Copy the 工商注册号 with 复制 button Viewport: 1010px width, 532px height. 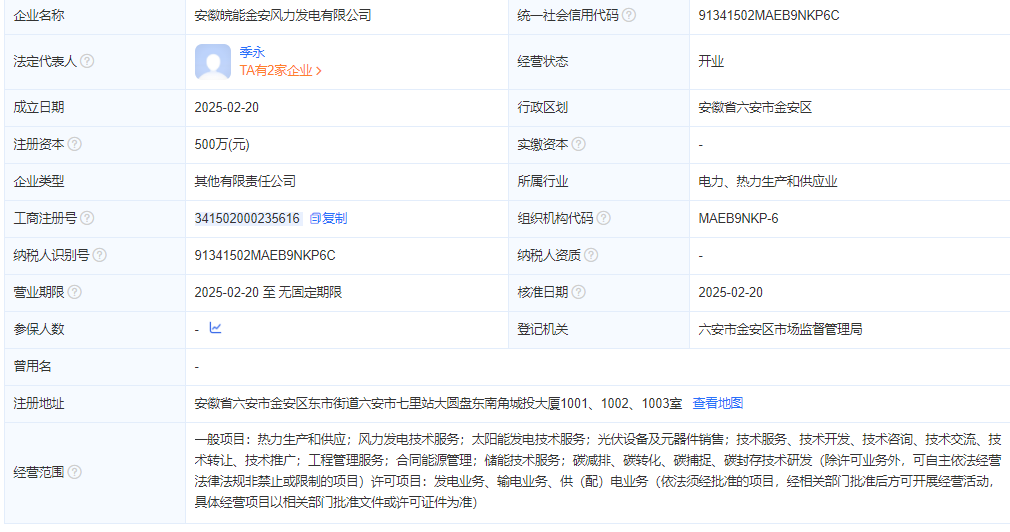pyautogui.click(x=328, y=218)
